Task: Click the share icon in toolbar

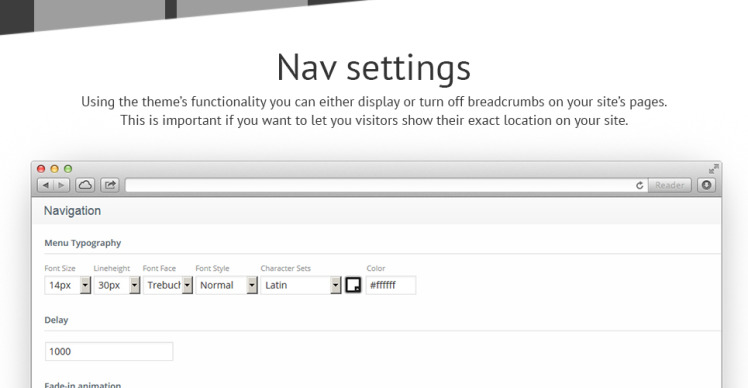Action: [110, 185]
